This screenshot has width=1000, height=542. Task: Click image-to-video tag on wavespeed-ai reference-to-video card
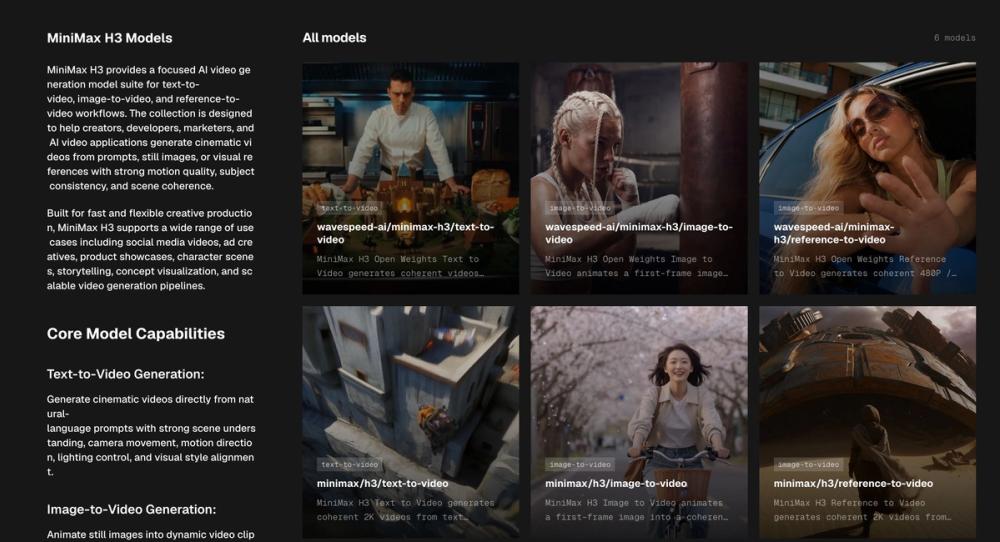click(x=808, y=208)
